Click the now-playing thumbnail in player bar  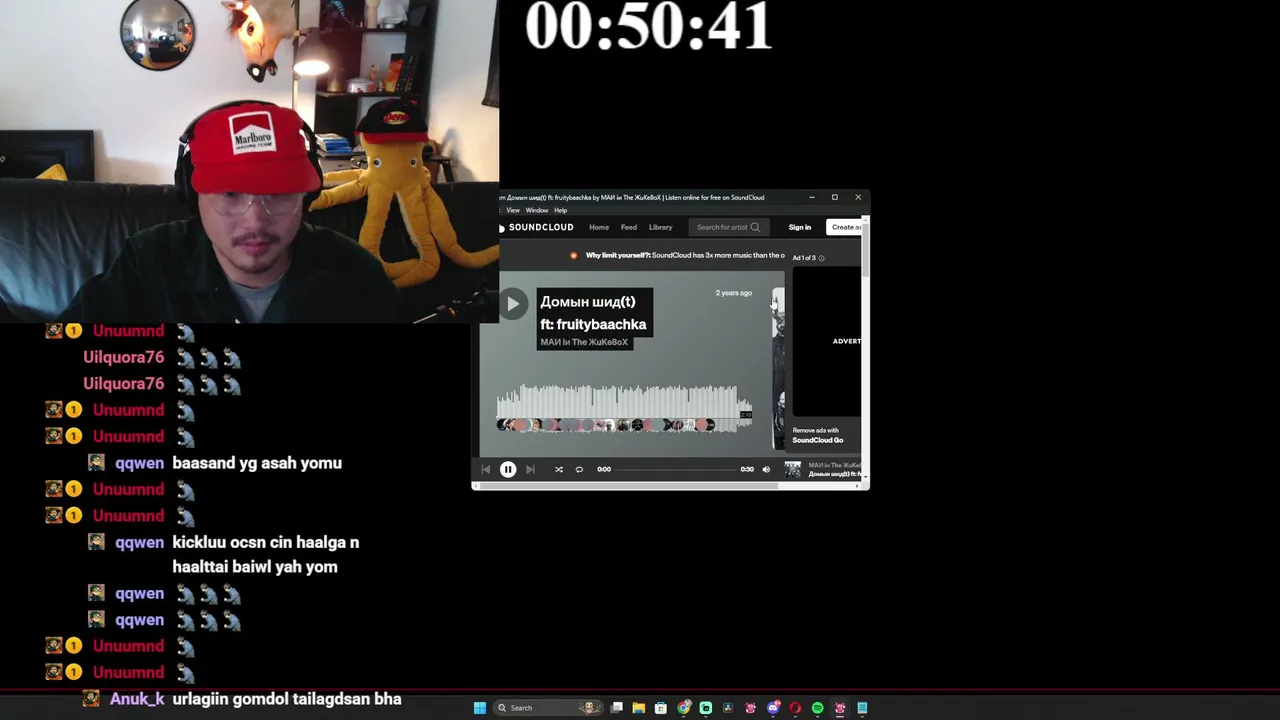pyautogui.click(x=793, y=469)
